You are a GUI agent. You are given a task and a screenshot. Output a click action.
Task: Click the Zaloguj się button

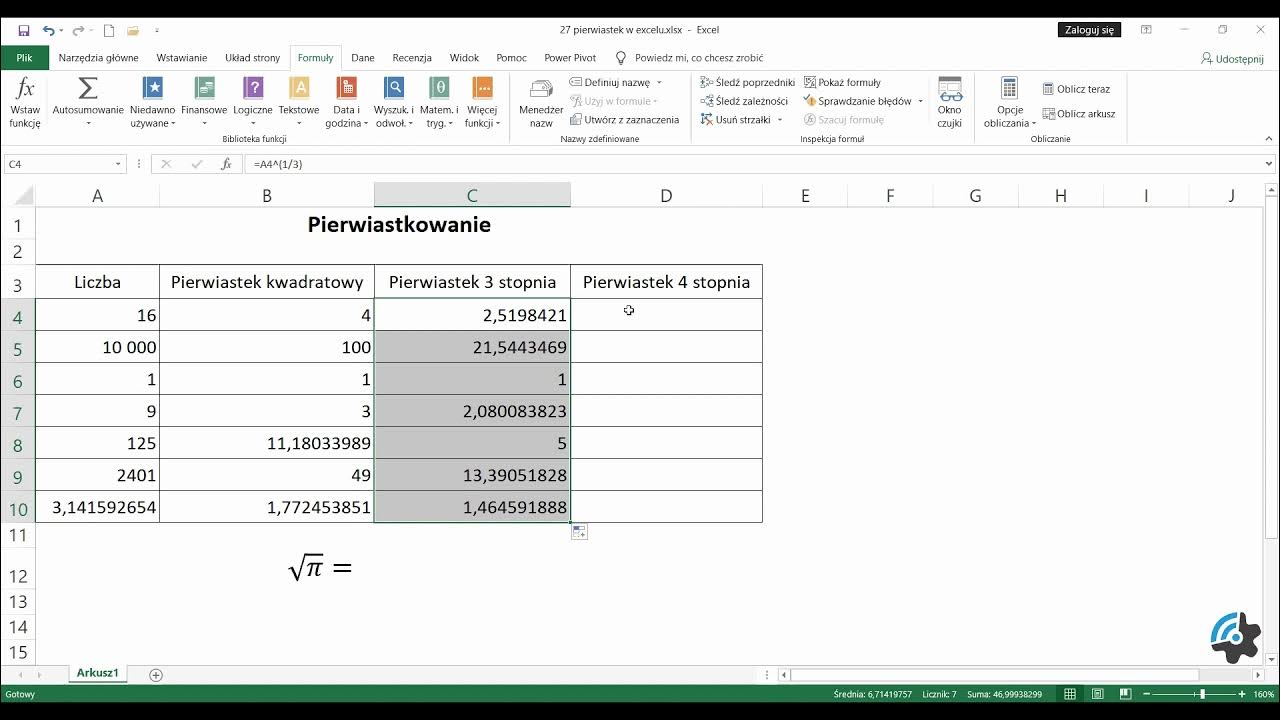coord(1089,30)
